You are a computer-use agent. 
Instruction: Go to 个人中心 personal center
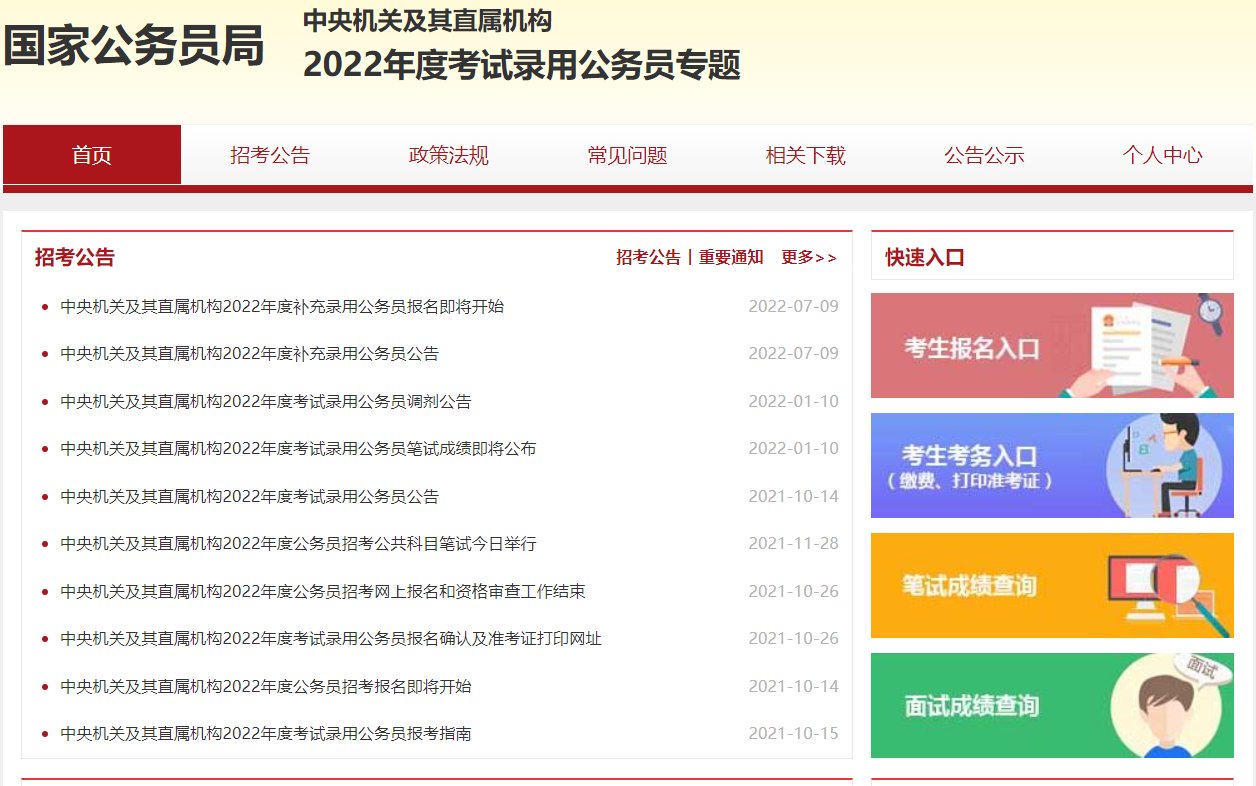pos(1162,154)
